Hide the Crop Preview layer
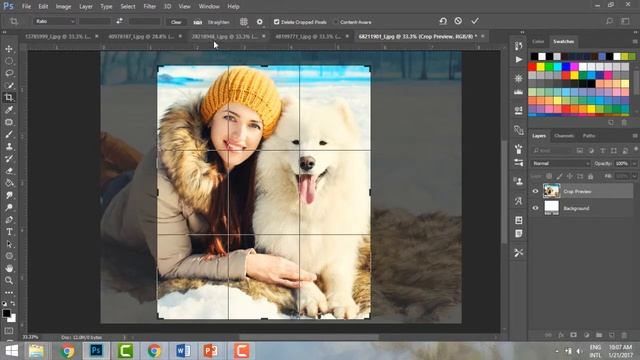This screenshot has height=360, width=640. 536,191
